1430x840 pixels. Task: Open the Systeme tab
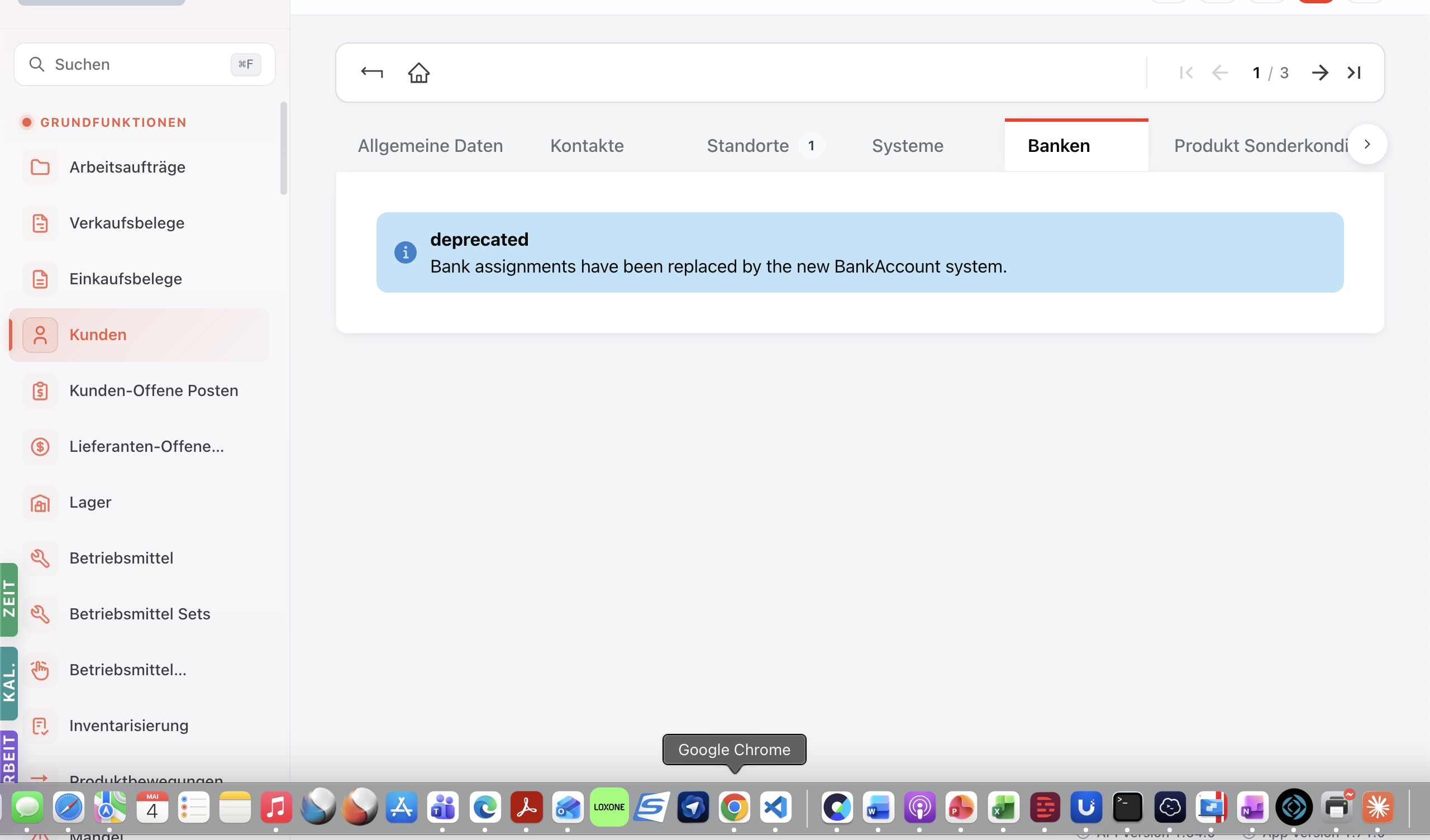[907, 146]
